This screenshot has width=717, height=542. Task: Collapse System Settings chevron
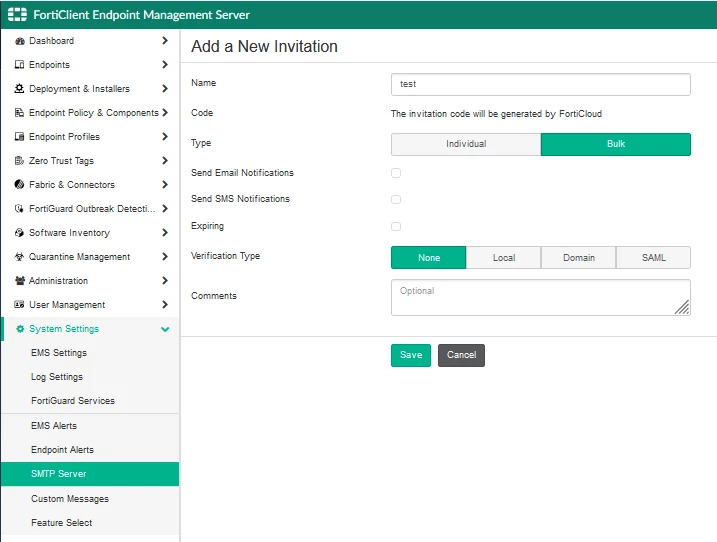[x=165, y=329]
